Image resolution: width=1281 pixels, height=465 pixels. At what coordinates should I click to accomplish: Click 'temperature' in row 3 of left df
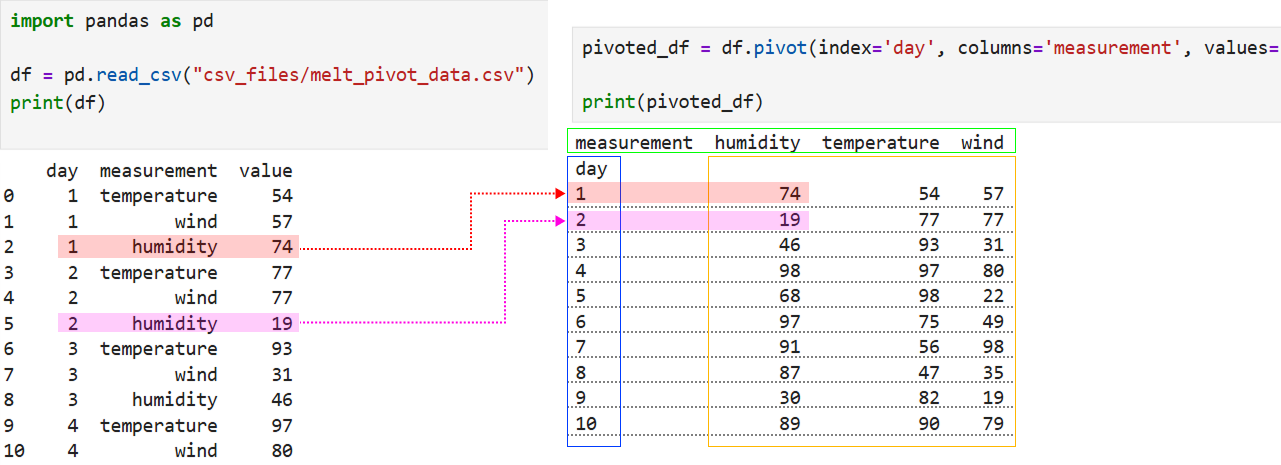click(x=158, y=272)
